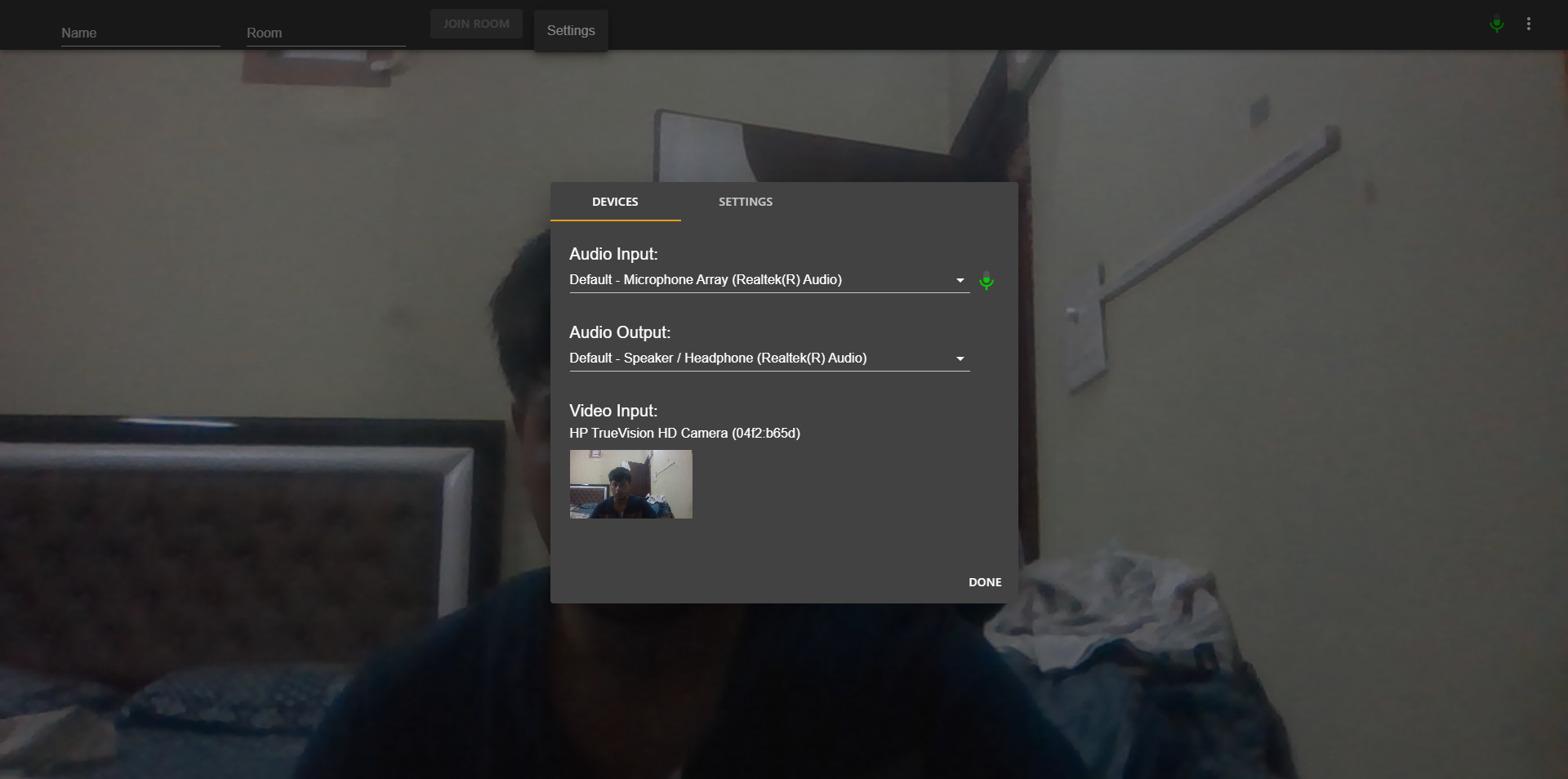The width and height of the screenshot is (1568, 779).
Task: Open the three-dot overflow menu
Action: [1529, 24]
